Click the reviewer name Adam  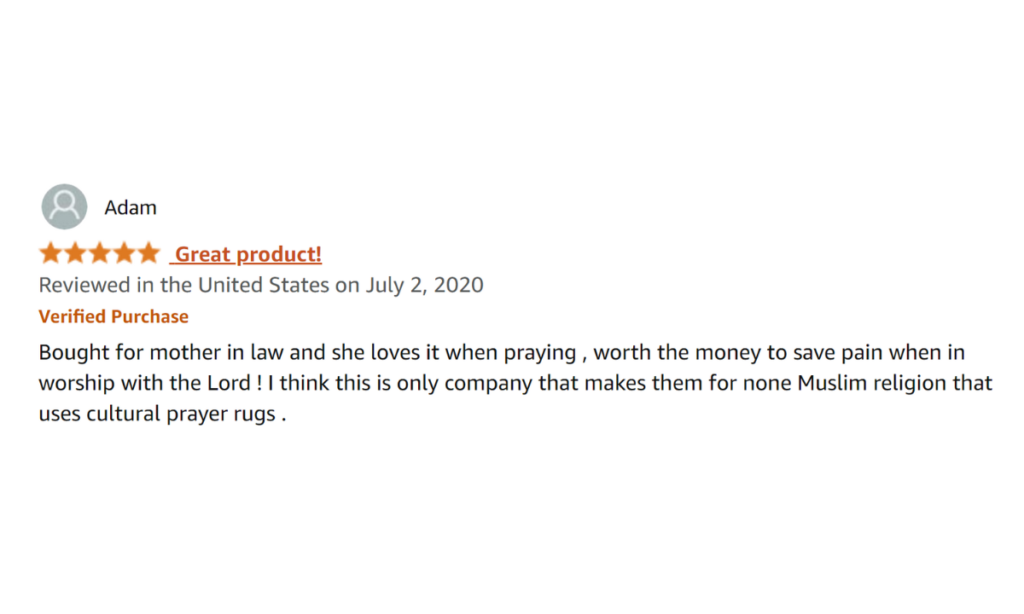coord(130,208)
